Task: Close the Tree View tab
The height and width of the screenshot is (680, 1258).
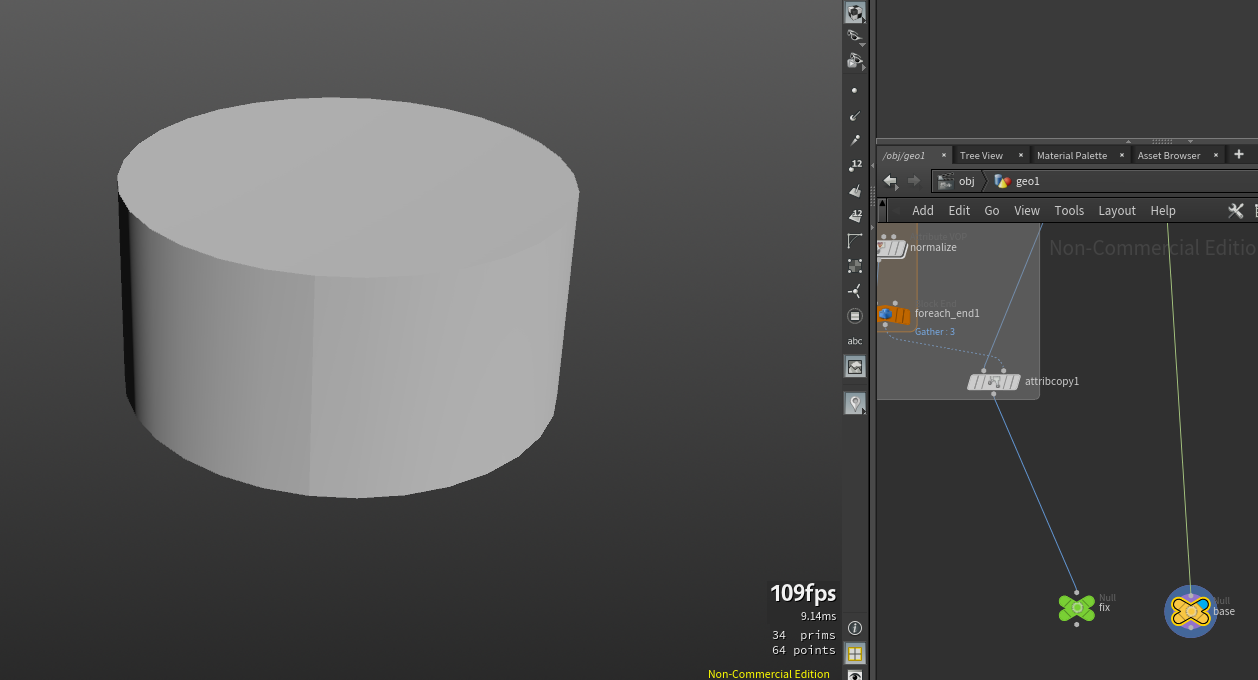Action: [x=1021, y=155]
